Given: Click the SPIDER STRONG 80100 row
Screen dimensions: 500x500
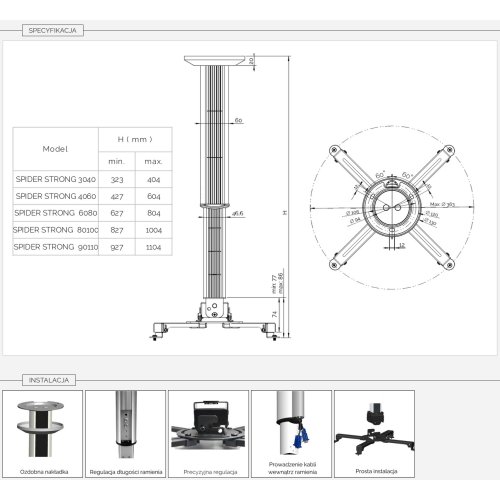Looking at the screenshot, I should point(92,230).
